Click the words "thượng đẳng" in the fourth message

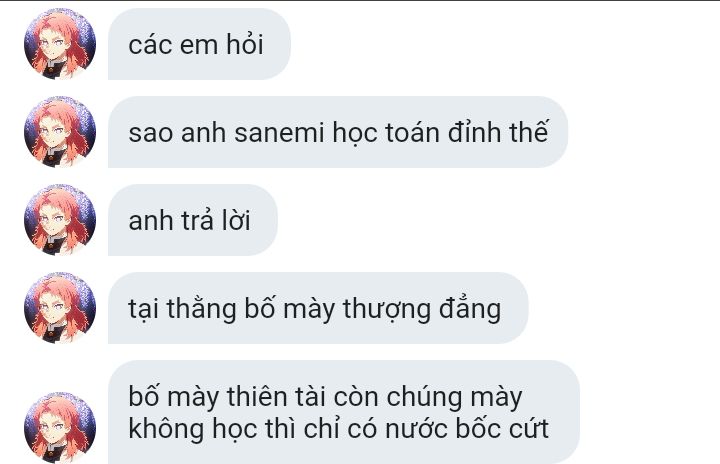422,309
